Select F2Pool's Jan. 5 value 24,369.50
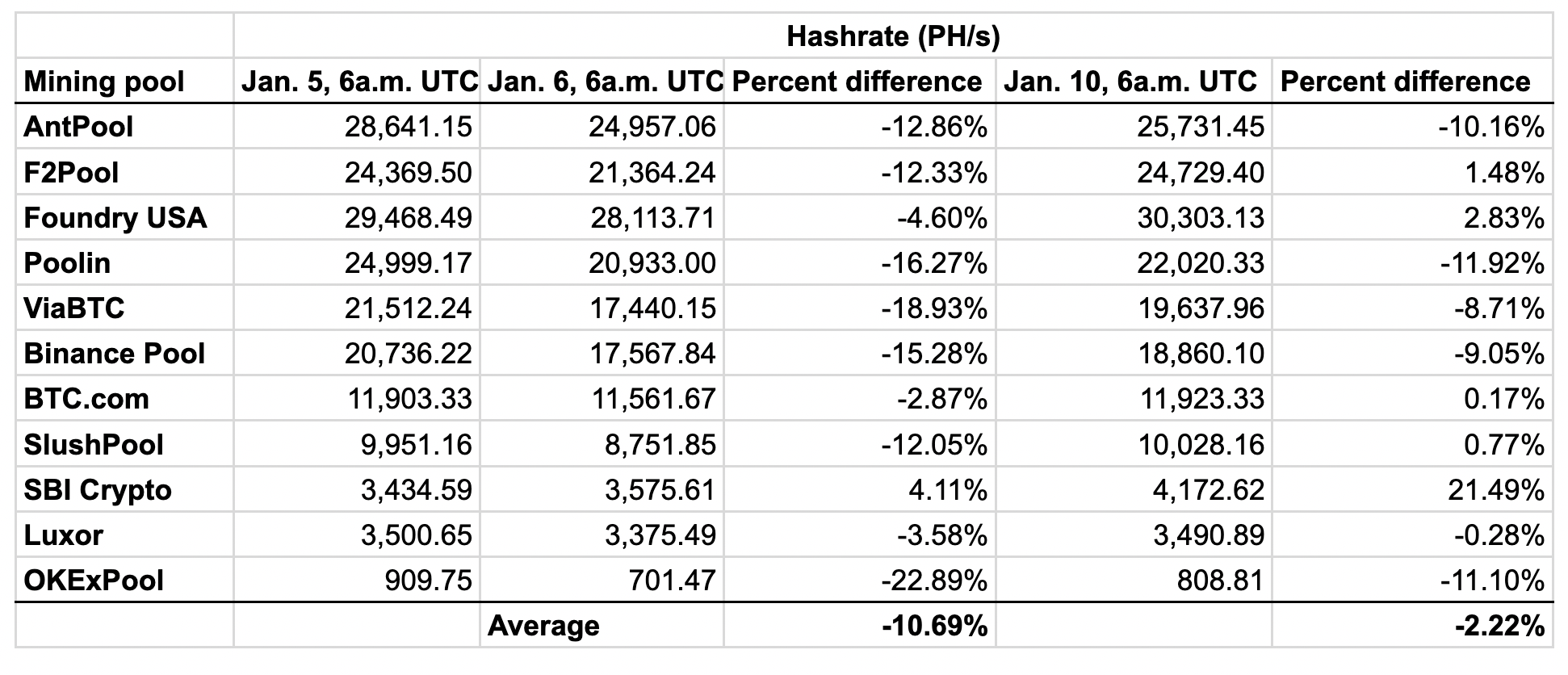Image resolution: width=1568 pixels, height=675 pixels. pyautogui.click(x=357, y=173)
